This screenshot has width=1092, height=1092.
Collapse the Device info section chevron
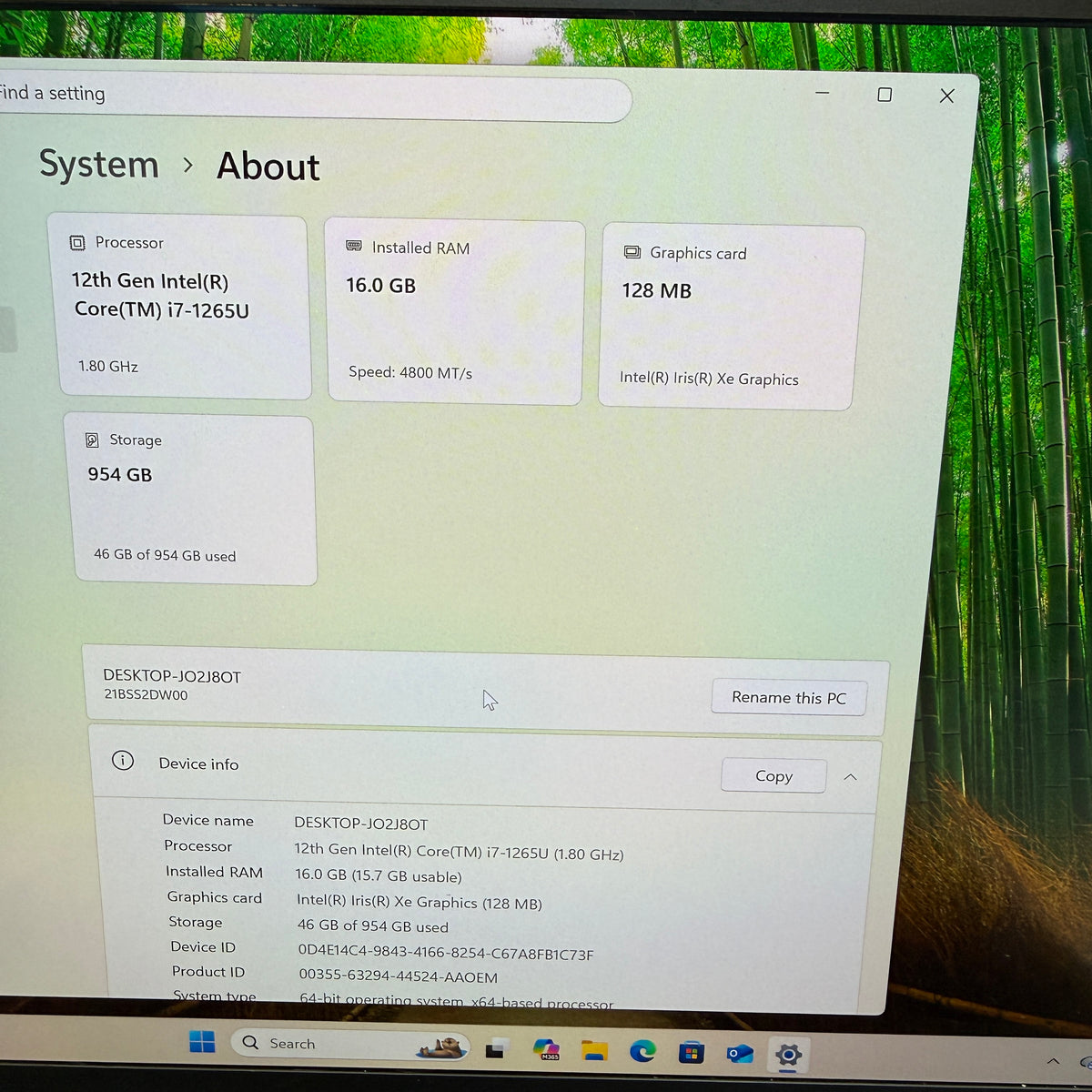coord(850,777)
